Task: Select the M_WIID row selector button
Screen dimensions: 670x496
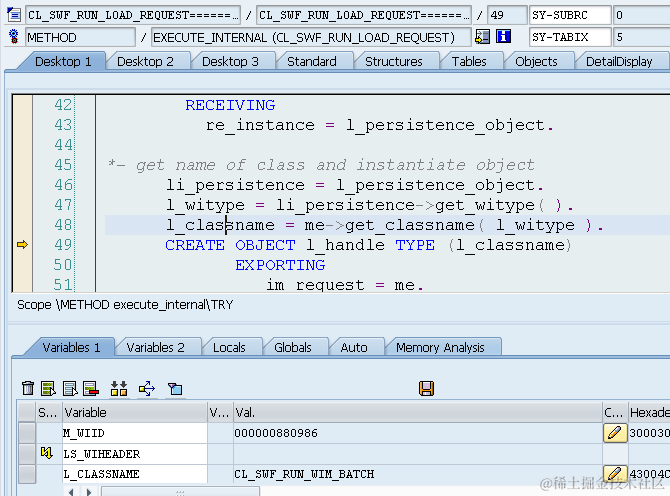Action: tap(27, 433)
